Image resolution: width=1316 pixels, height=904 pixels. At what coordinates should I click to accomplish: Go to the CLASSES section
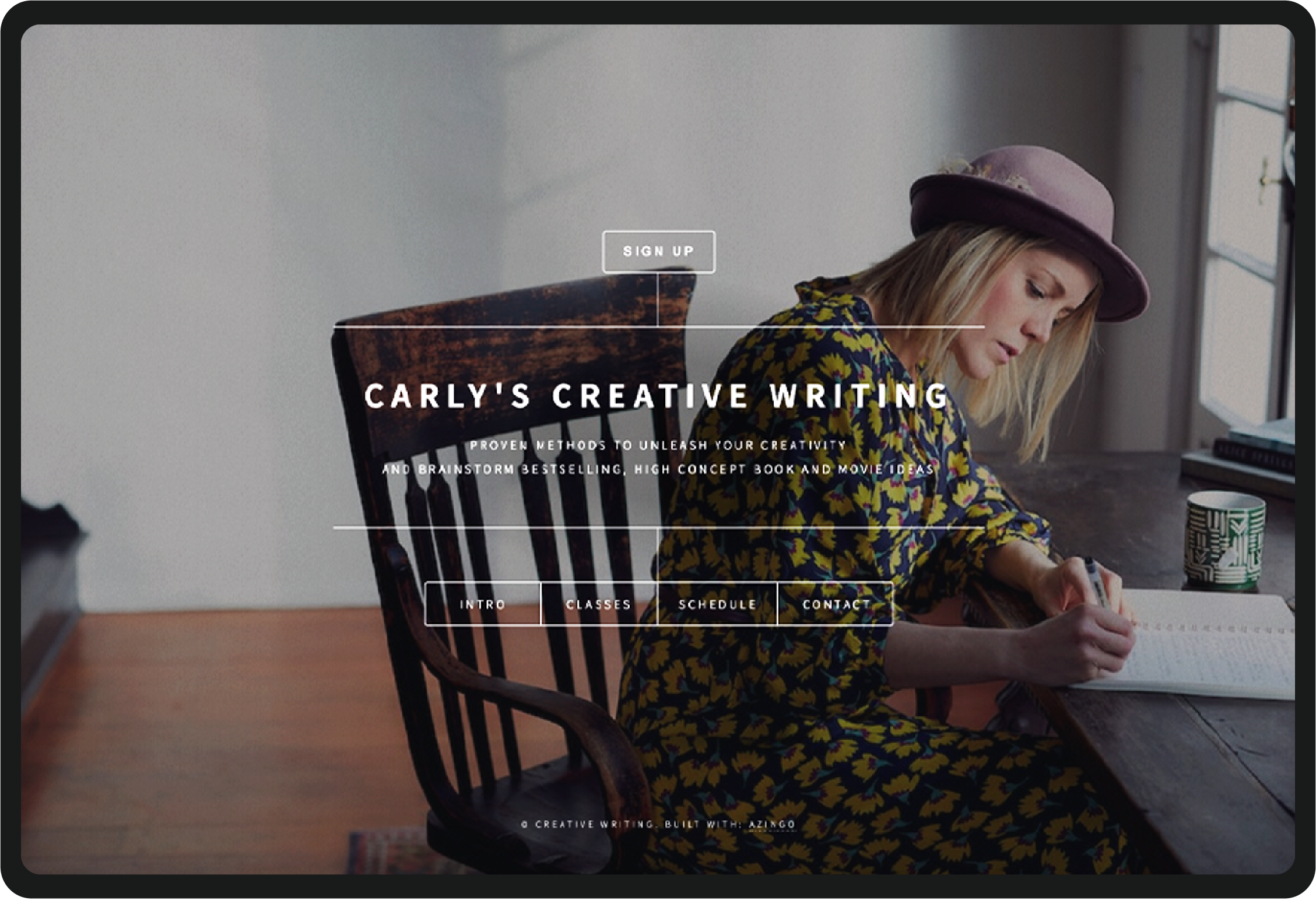599,604
